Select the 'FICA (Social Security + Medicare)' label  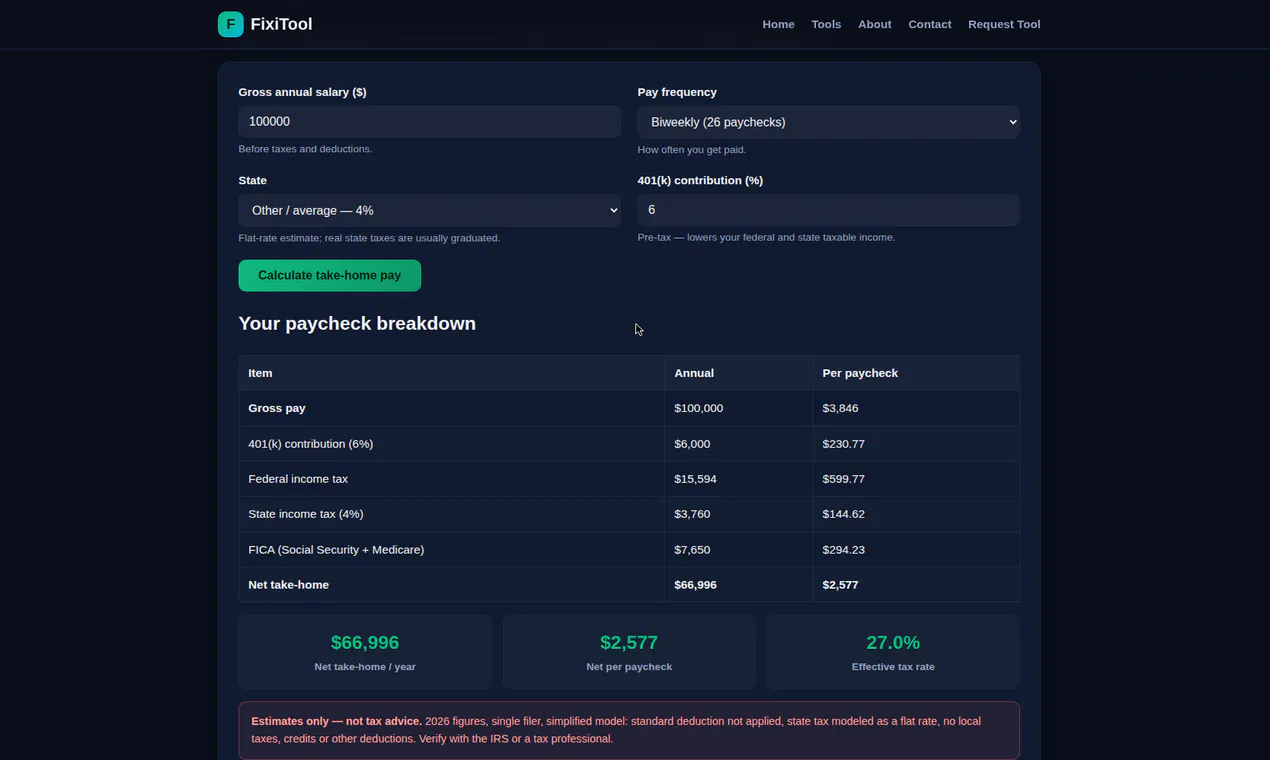(x=336, y=550)
